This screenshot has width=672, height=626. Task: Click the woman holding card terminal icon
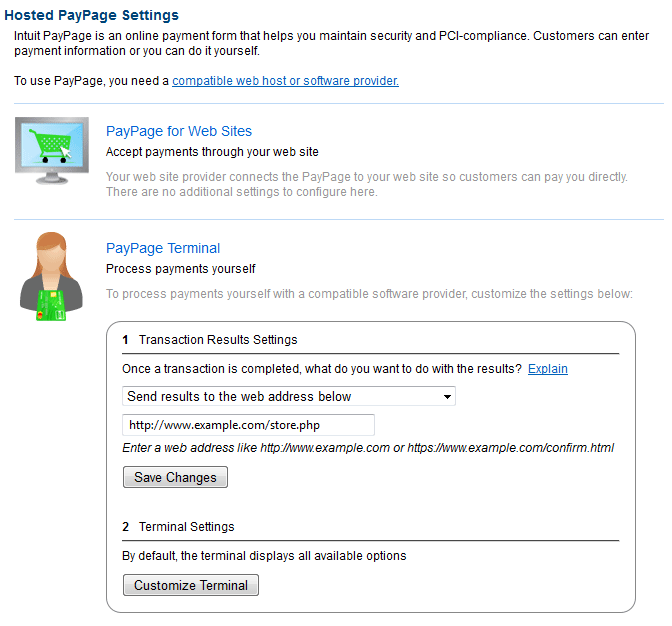pyautogui.click(x=46, y=272)
